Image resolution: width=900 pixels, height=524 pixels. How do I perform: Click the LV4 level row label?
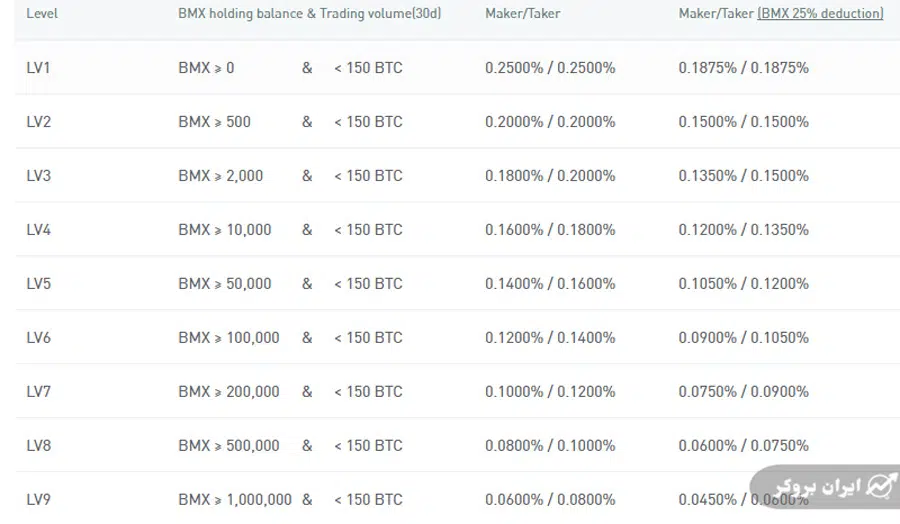pyautogui.click(x=39, y=230)
